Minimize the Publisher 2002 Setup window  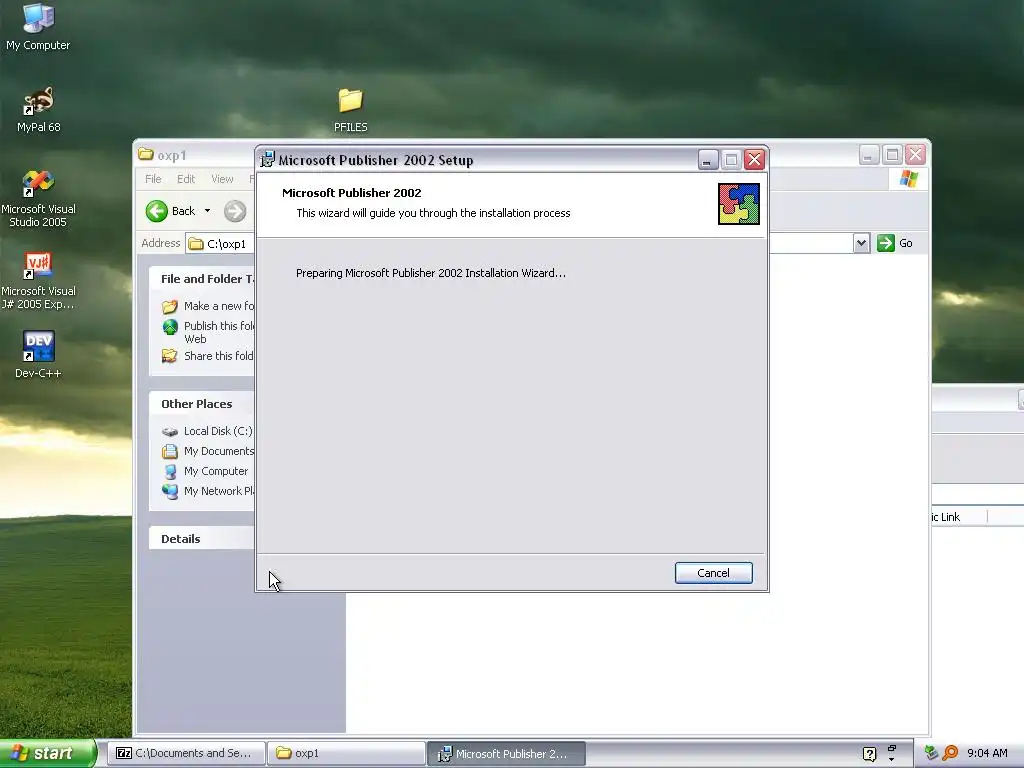coord(708,159)
